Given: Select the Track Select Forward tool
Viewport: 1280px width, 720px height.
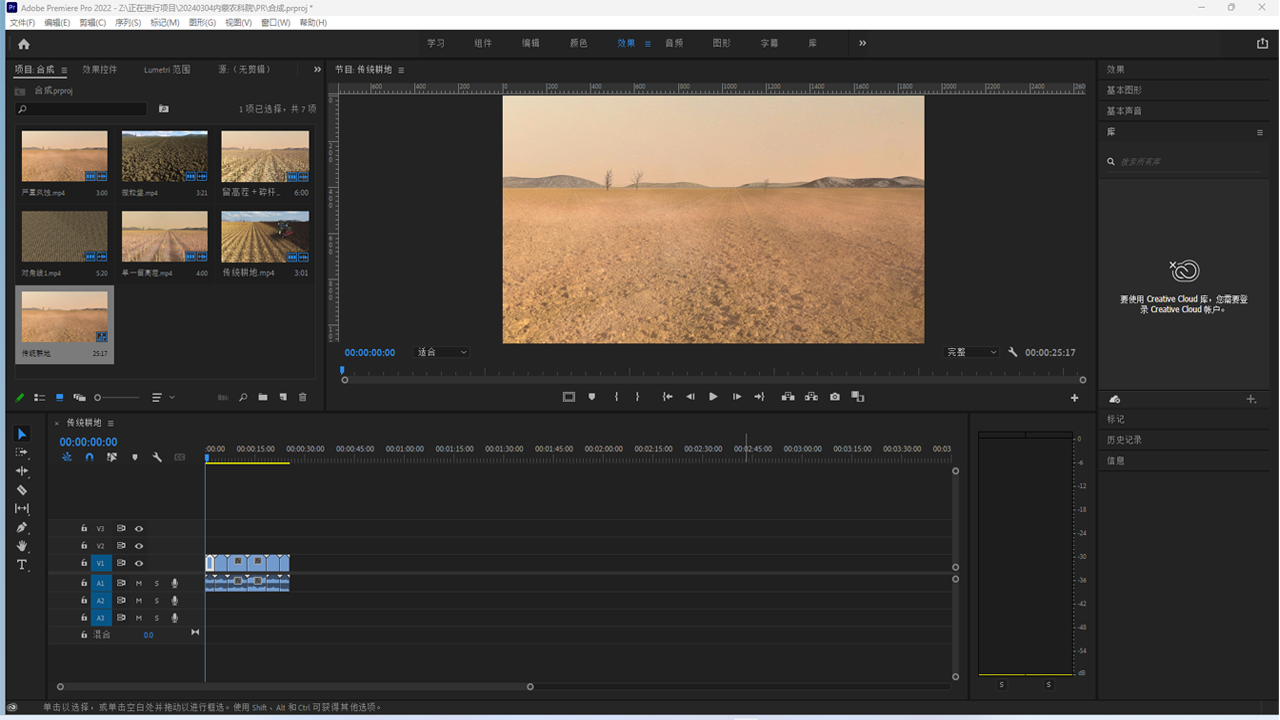Looking at the screenshot, I should (x=22, y=452).
